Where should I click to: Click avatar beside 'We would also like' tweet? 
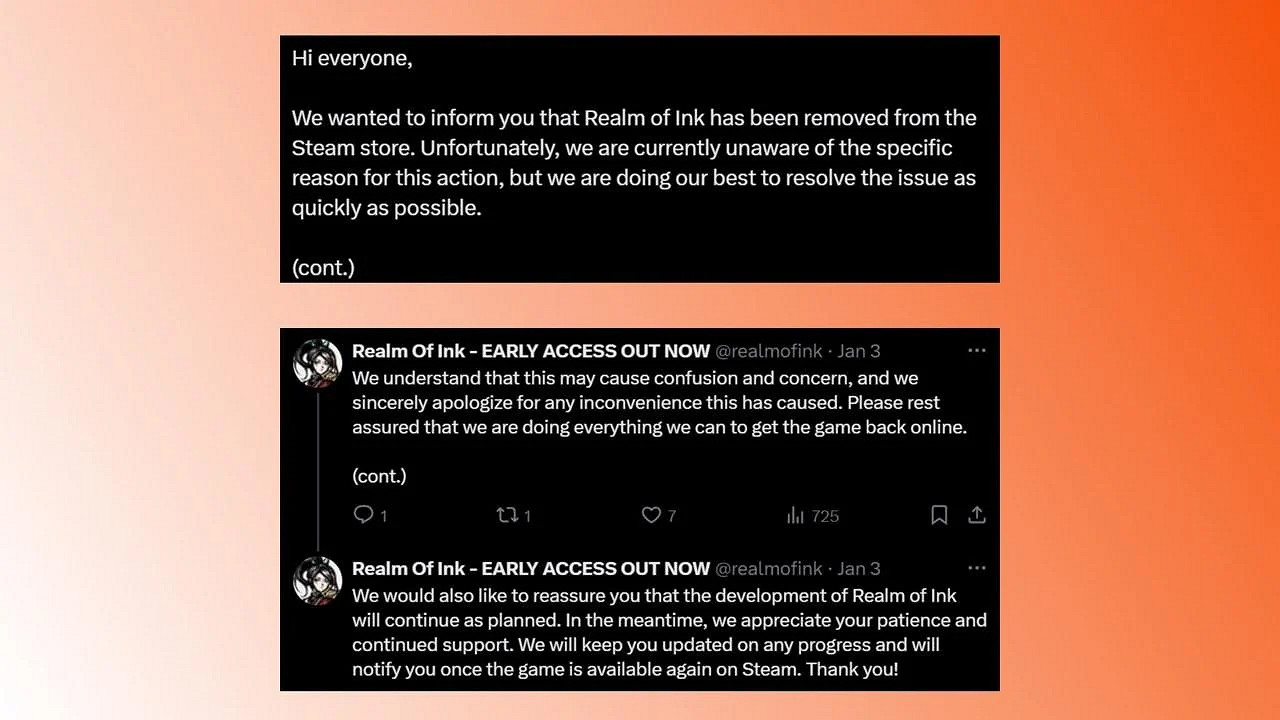click(317, 580)
